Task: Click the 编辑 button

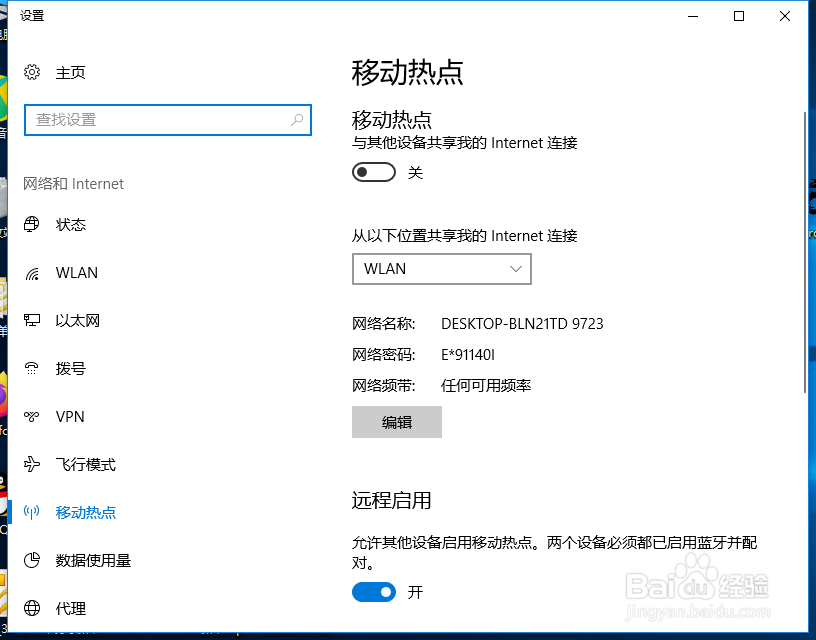Action: pyautogui.click(x=397, y=422)
